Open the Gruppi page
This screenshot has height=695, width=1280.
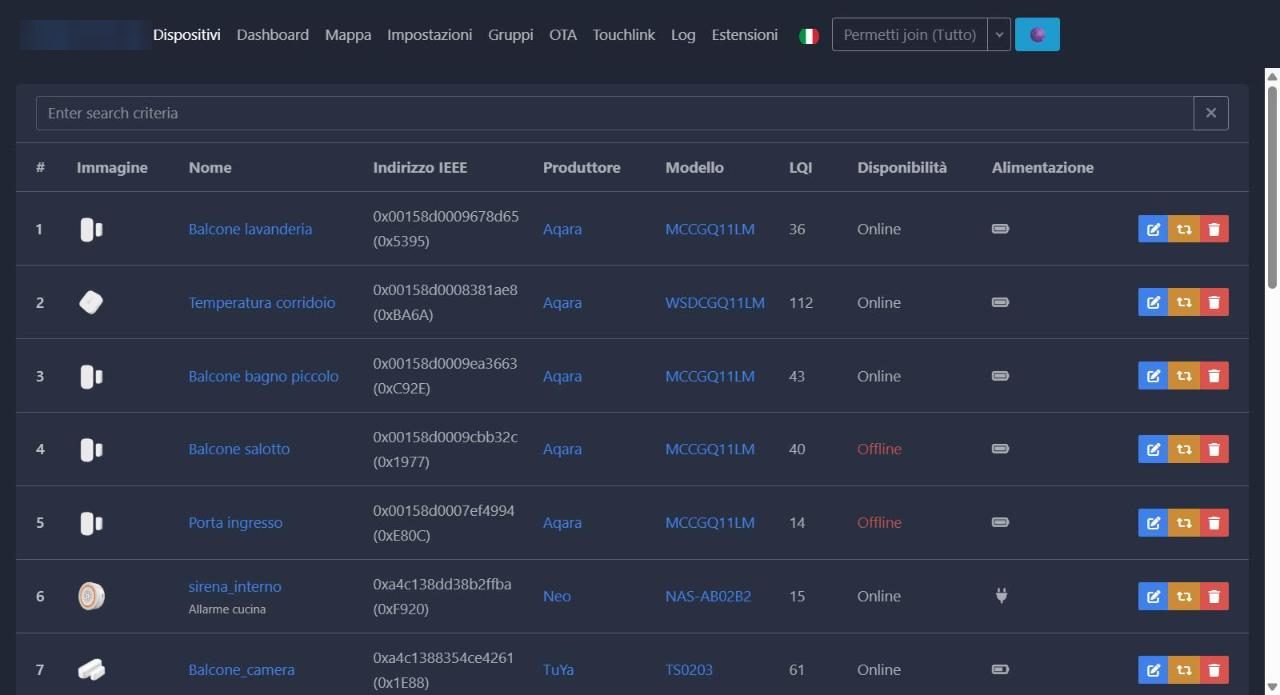point(511,35)
